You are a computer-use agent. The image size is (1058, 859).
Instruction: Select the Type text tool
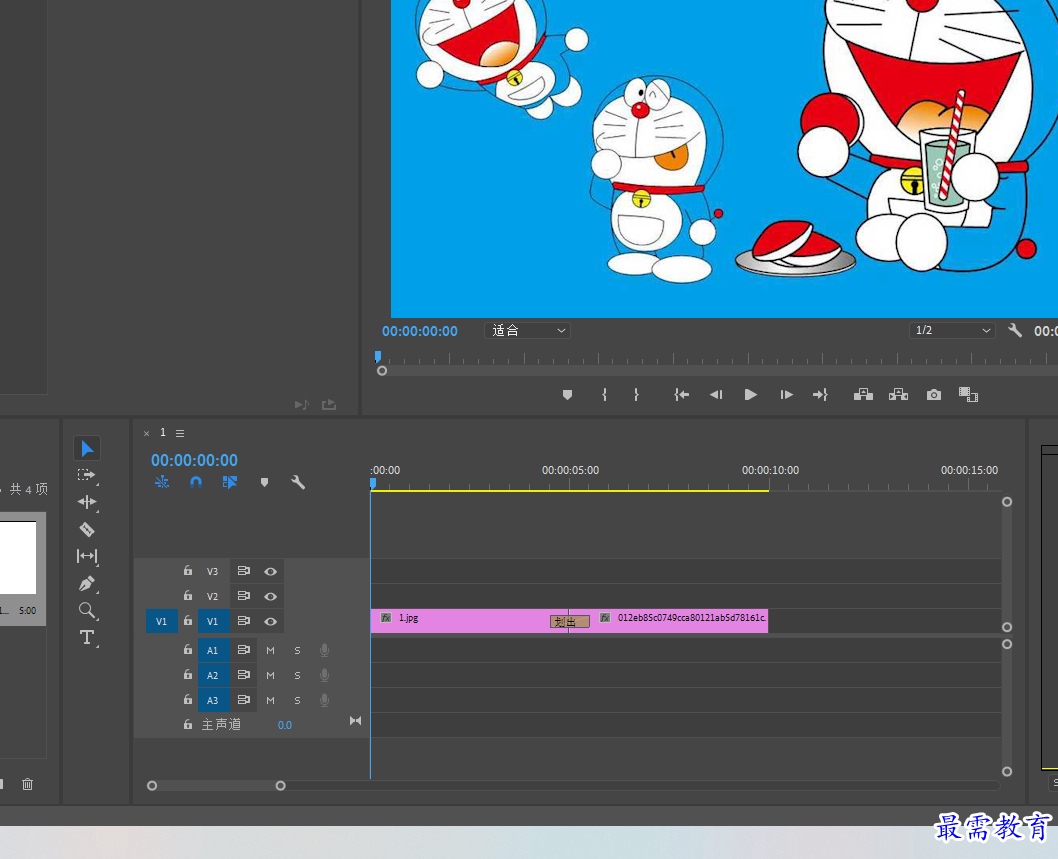pos(87,638)
